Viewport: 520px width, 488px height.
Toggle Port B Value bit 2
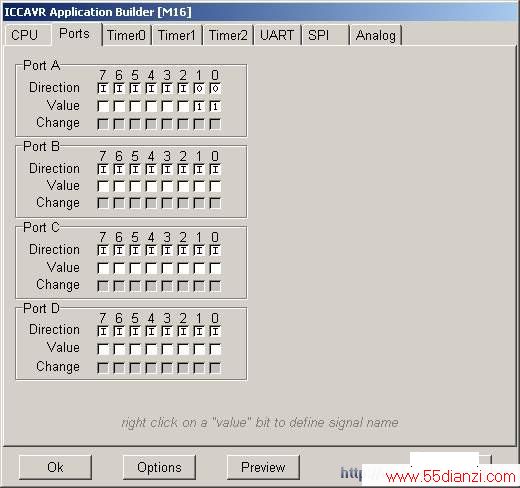point(183,186)
